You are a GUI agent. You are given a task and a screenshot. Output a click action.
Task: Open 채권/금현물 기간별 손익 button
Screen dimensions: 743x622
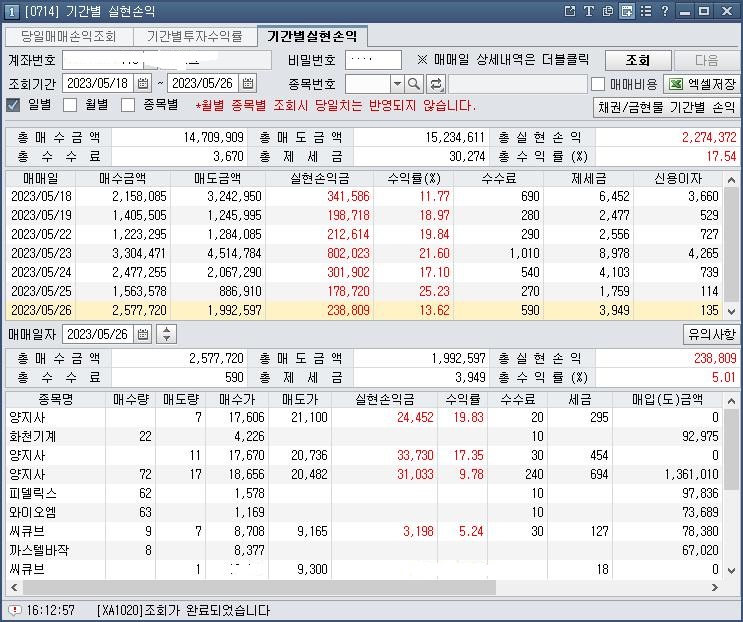click(x=666, y=107)
